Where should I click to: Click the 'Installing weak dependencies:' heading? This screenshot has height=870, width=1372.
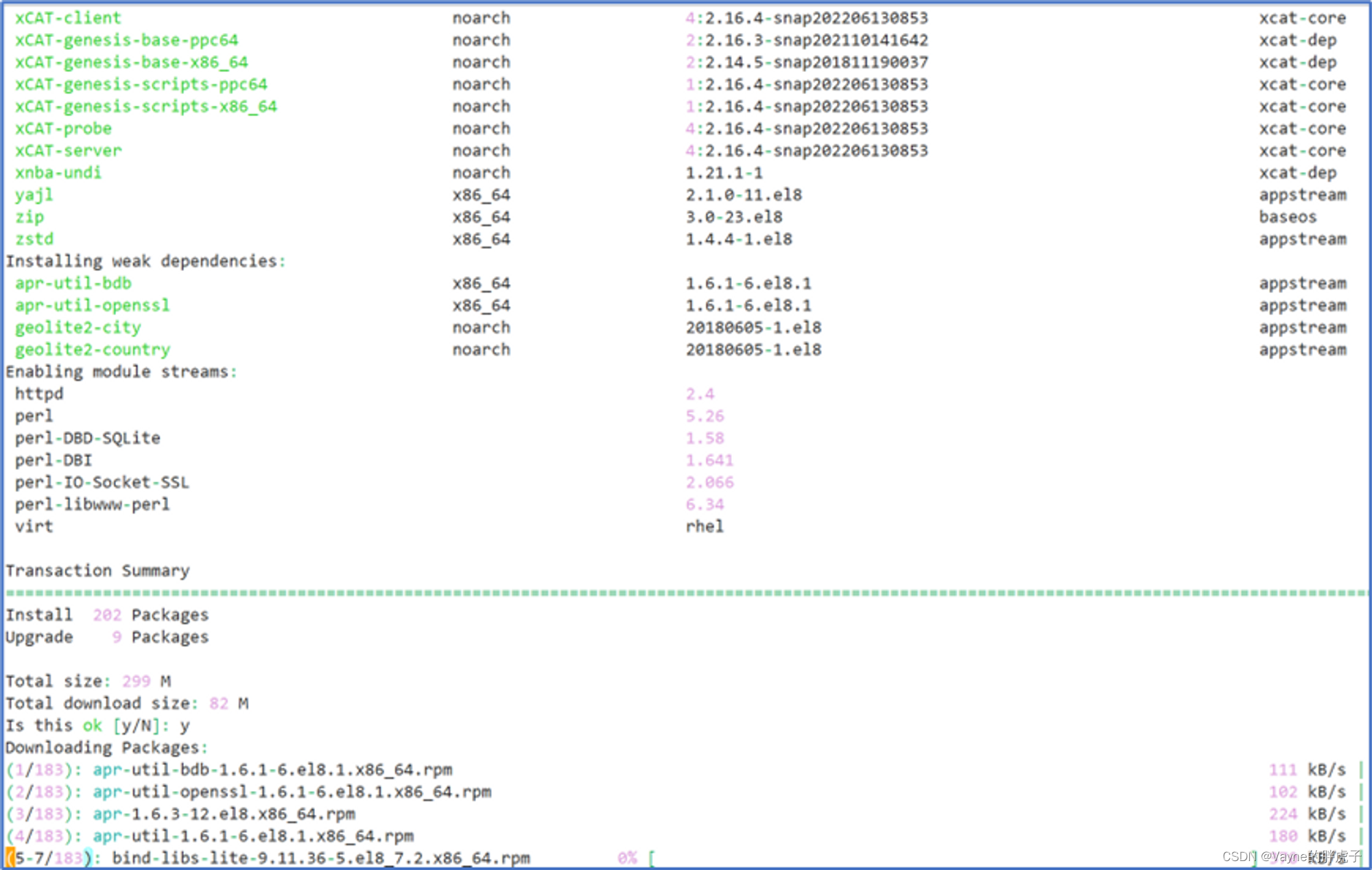point(145,261)
